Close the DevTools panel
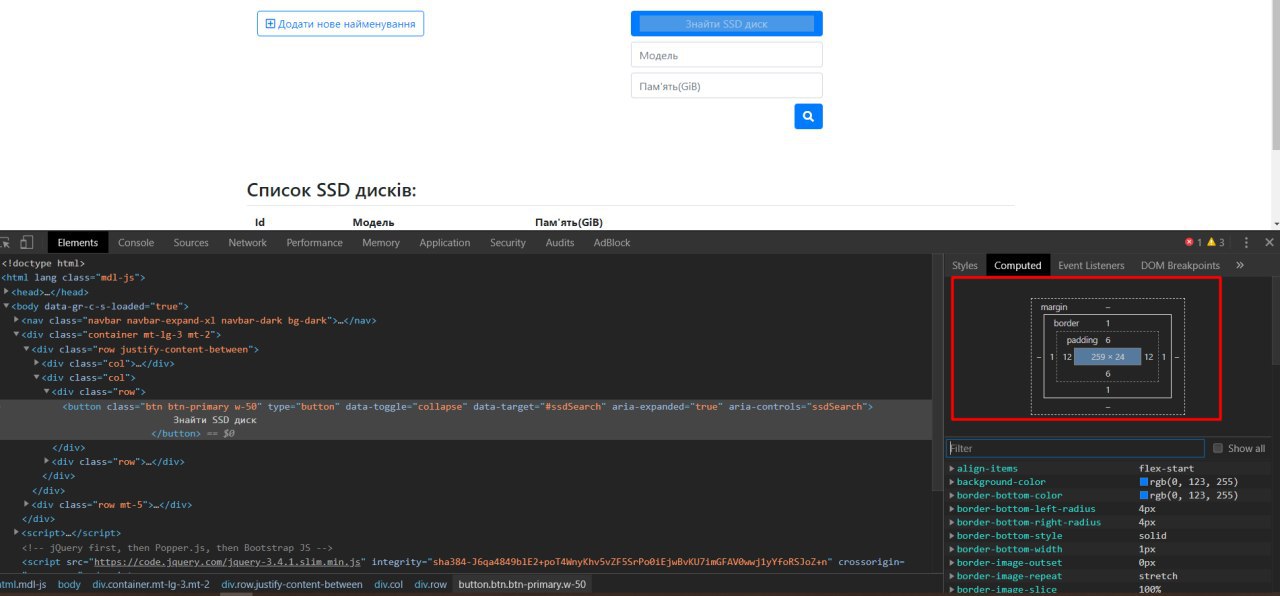 coord(1270,242)
